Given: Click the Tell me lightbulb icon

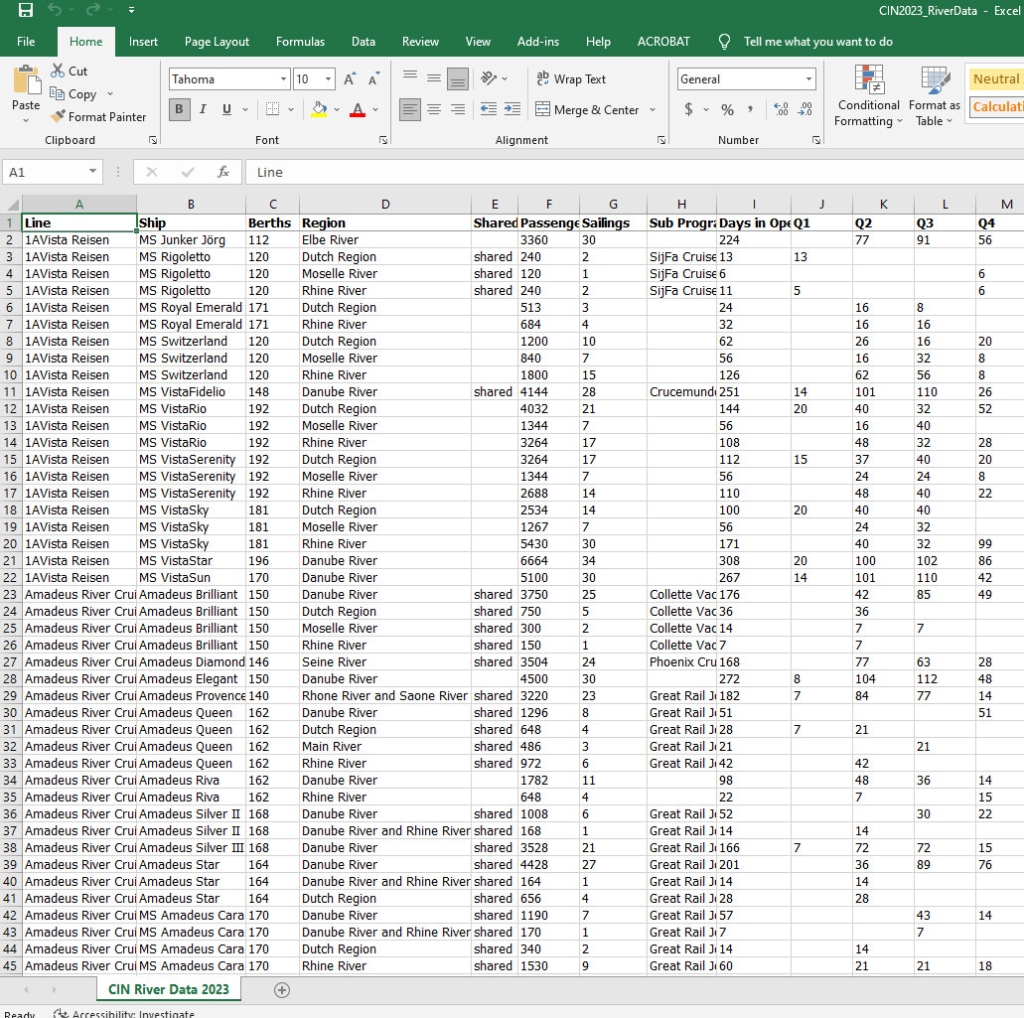Looking at the screenshot, I should (724, 42).
